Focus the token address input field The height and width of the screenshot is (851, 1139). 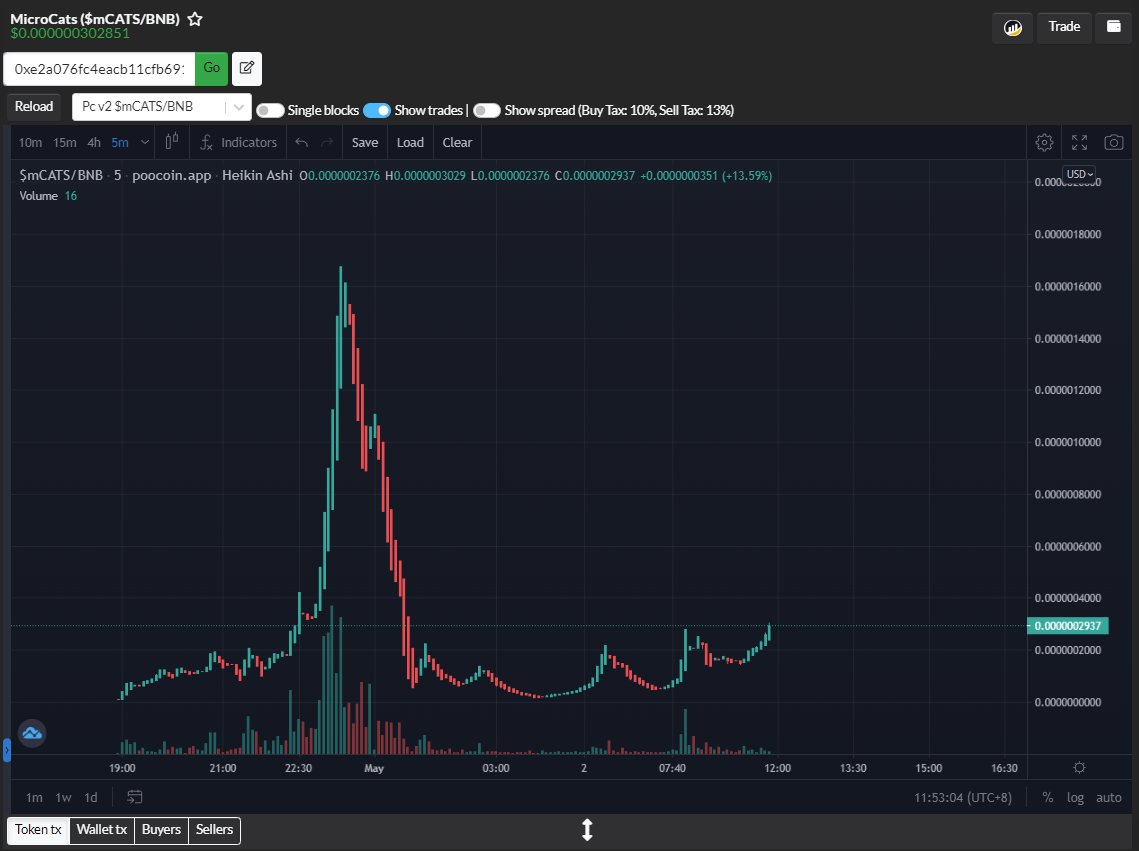tap(100, 69)
